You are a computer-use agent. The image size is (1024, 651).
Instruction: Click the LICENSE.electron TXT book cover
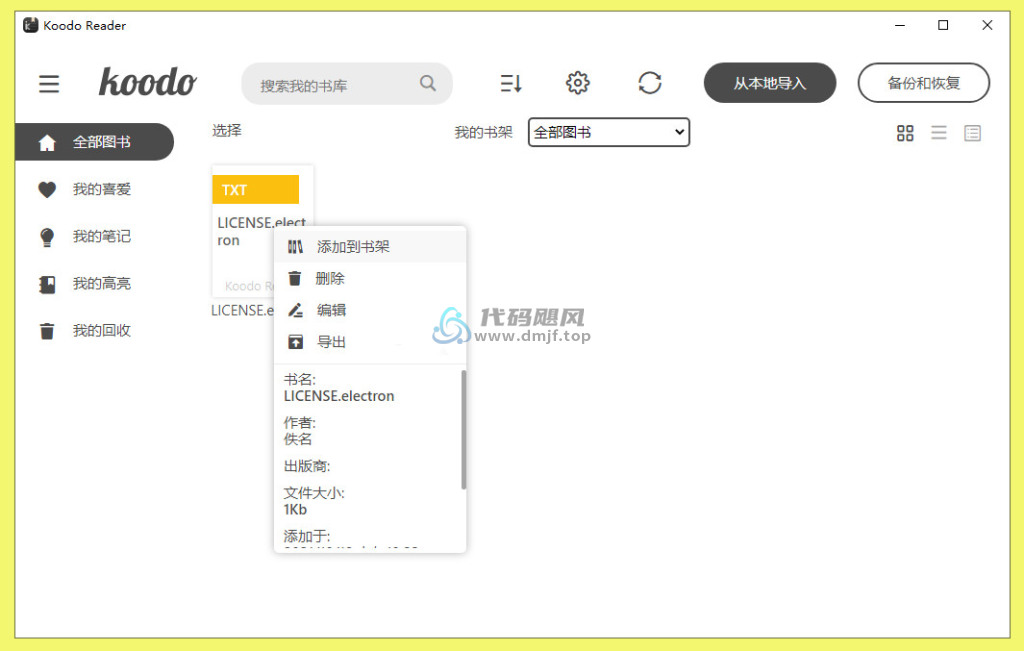pyautogui.click(x=263, y=231)
